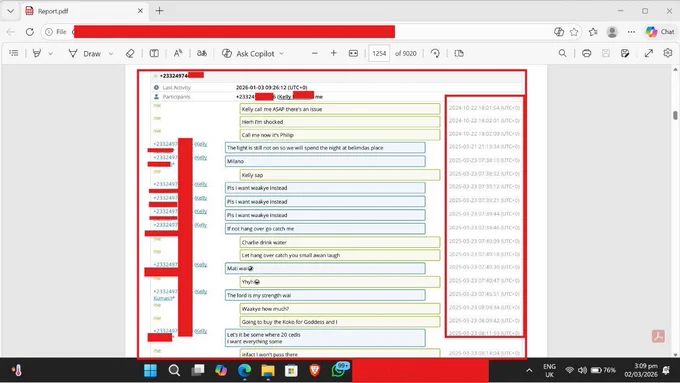Show the PDF table of contents
680x383 pixels.
(14, 53)
